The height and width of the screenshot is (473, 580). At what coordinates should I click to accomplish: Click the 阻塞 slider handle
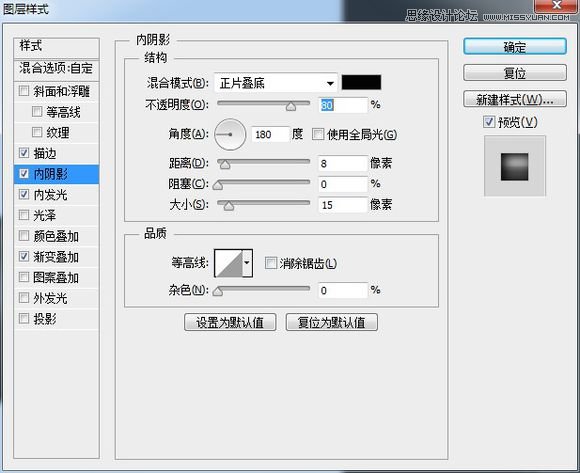point(218,186)
